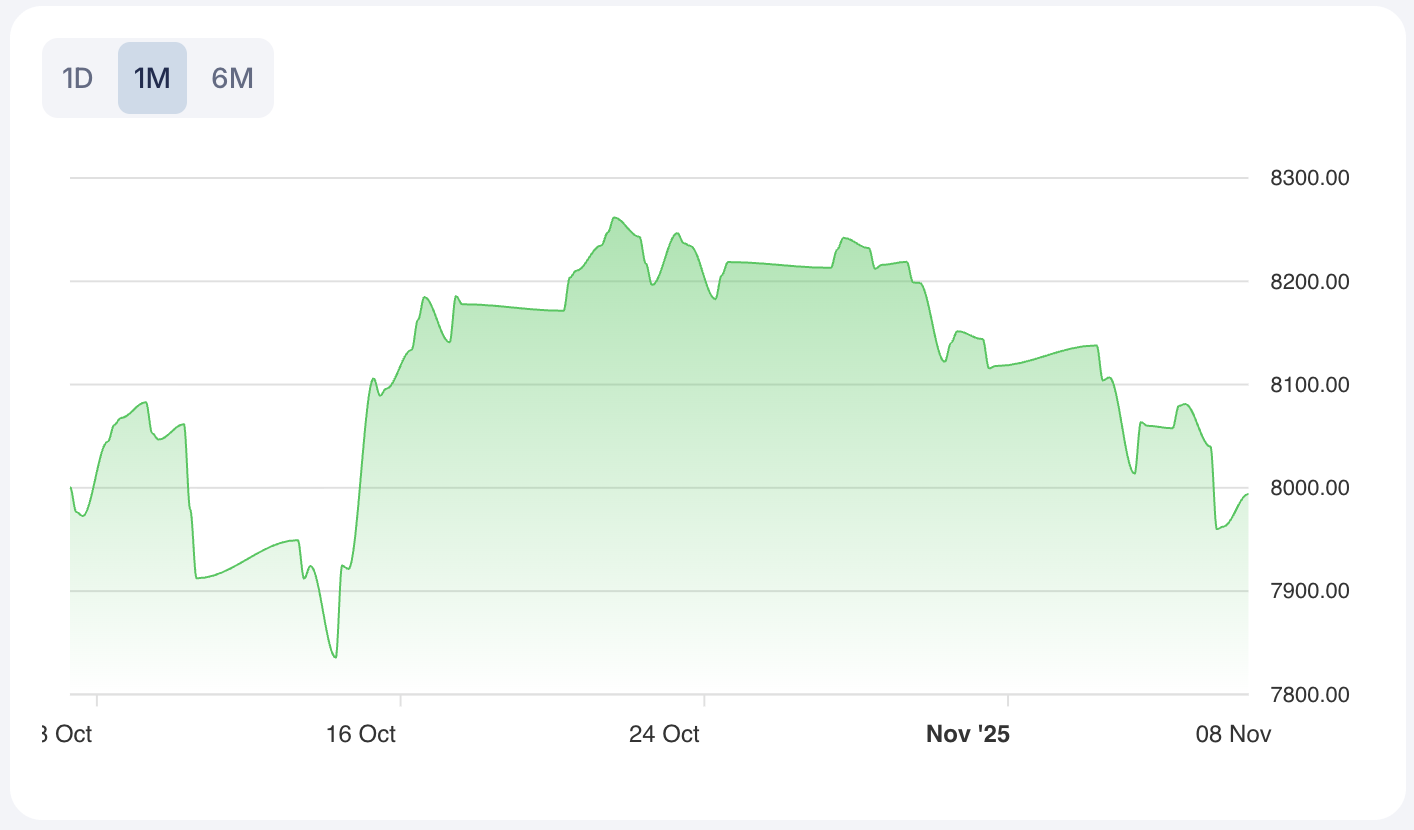Click the 08 Nov date label
The height and width of the screenshot is (830, 1414).
point(1234,734)
